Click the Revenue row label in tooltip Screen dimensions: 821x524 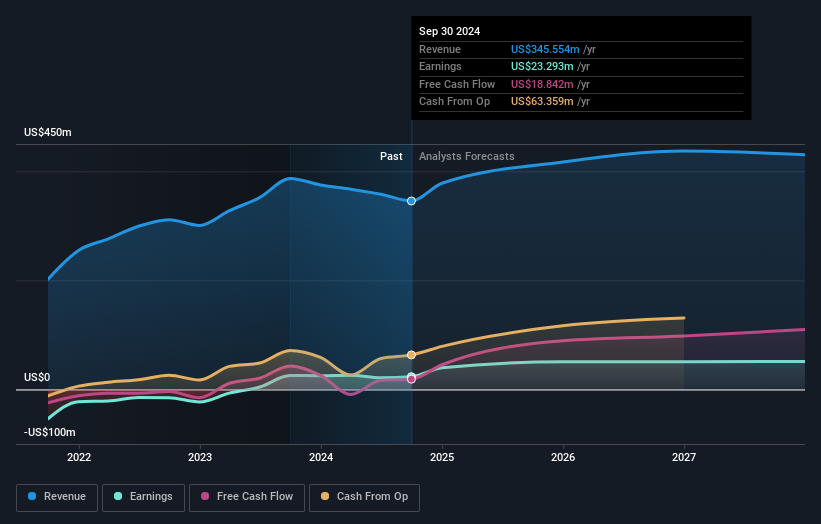coord(440,49)
